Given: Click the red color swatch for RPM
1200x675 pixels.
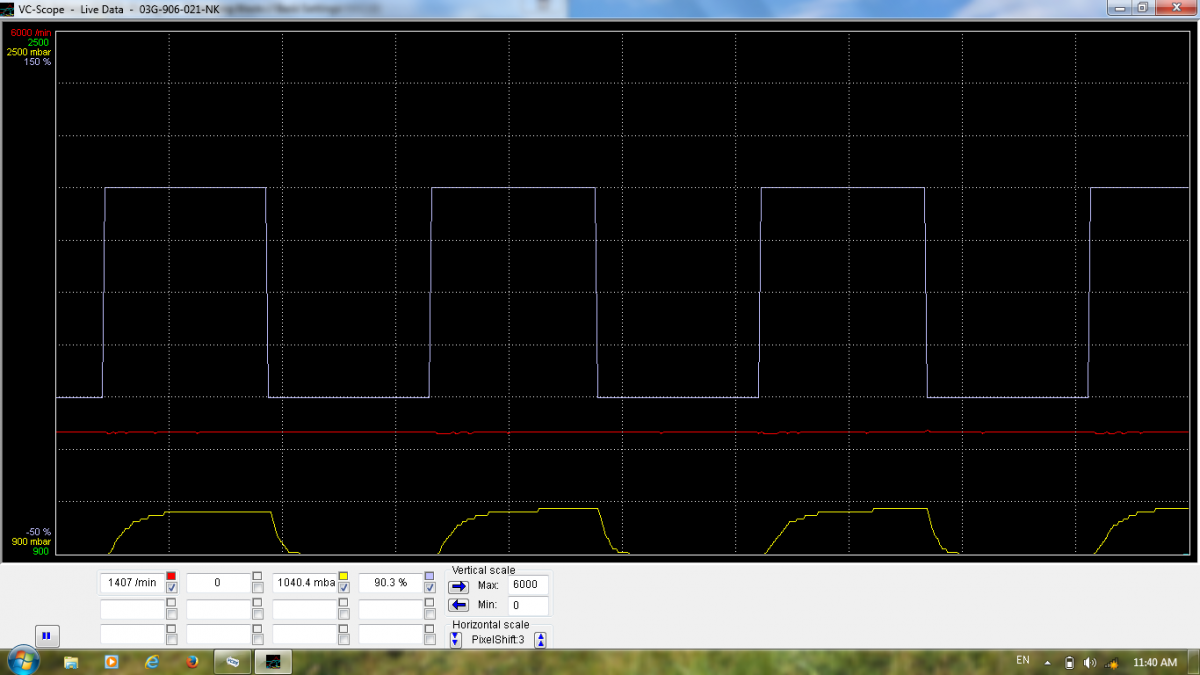Looking at the screenshot, I should pyautogui.click(x=171, y=576).
